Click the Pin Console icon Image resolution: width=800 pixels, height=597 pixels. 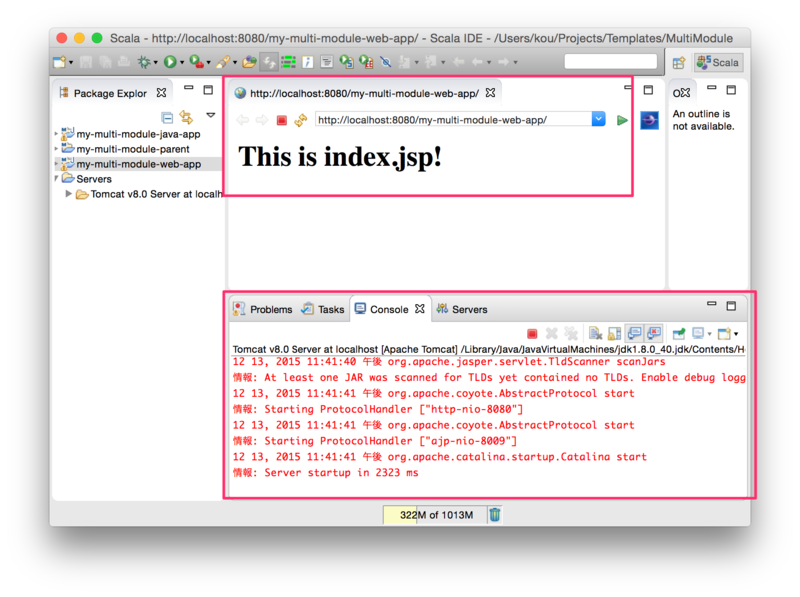679,334
